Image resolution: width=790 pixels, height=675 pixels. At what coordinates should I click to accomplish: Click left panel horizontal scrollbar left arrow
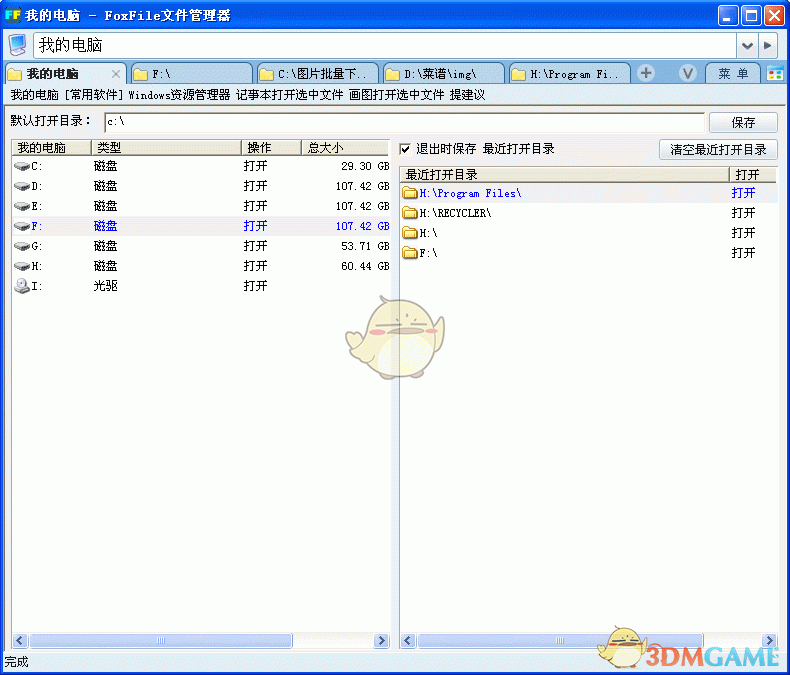tap(20, 640)
